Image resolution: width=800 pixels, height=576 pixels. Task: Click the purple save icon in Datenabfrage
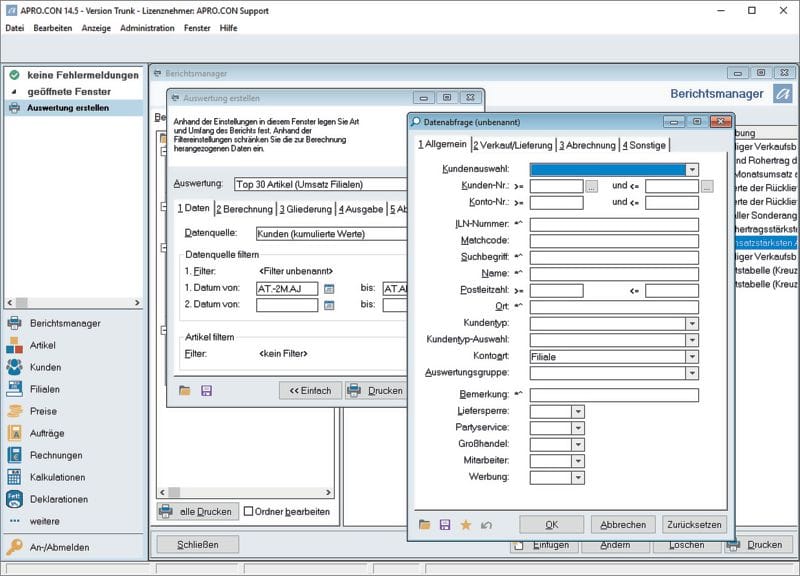[445, 524]
